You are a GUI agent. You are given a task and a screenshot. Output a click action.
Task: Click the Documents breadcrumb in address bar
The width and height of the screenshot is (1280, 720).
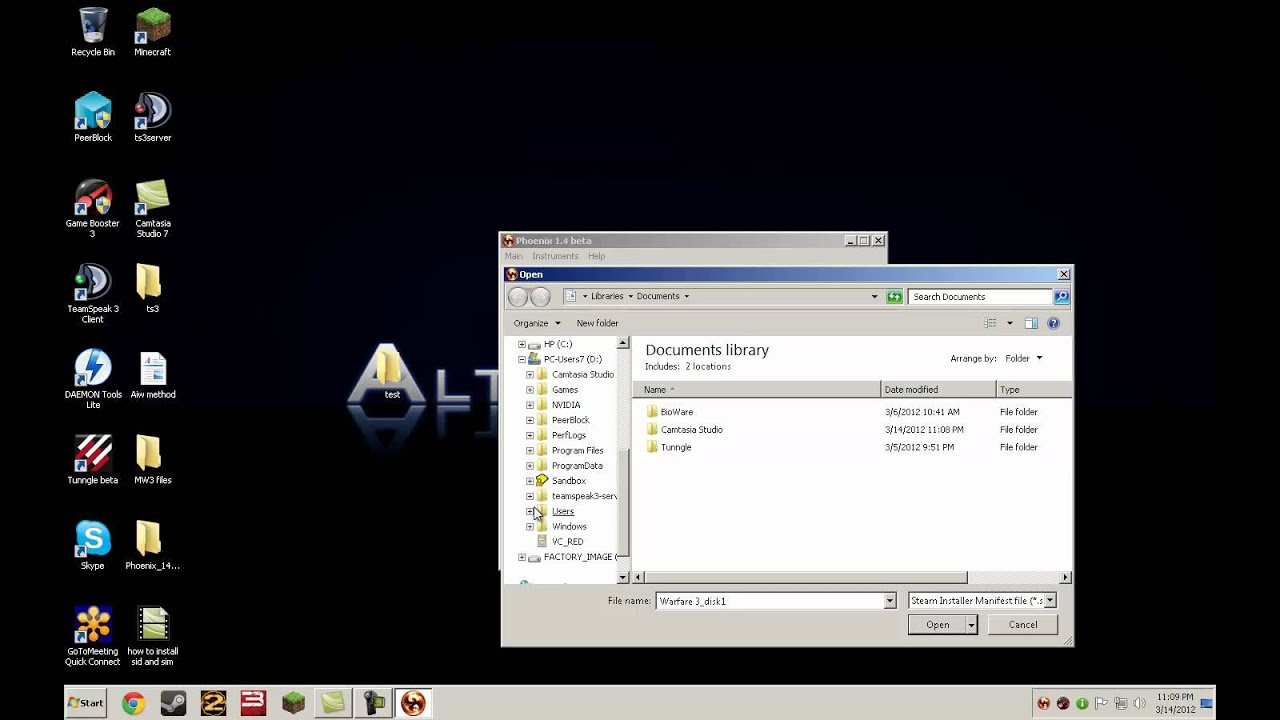658,296
